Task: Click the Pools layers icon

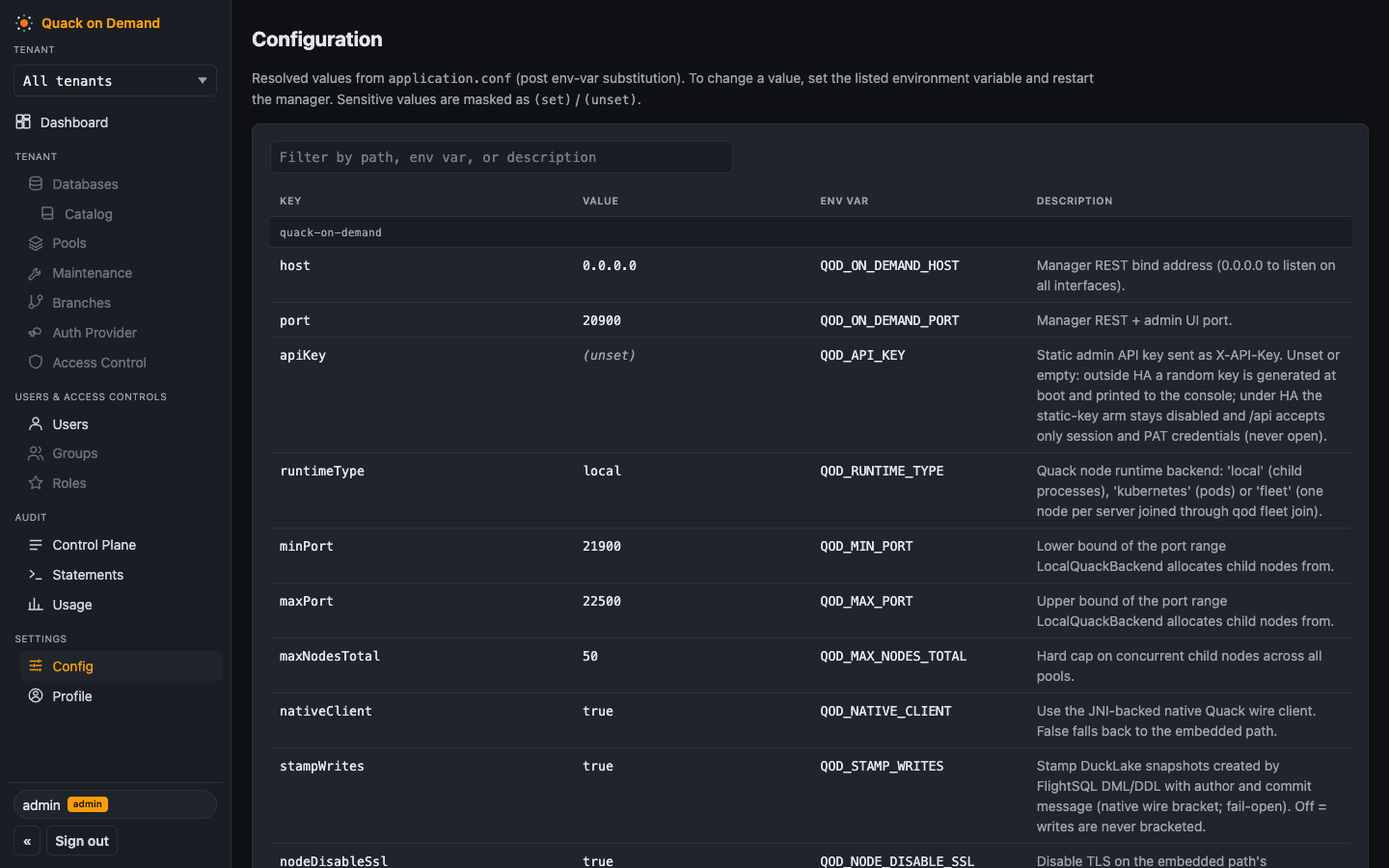Action: click(36, 243)
